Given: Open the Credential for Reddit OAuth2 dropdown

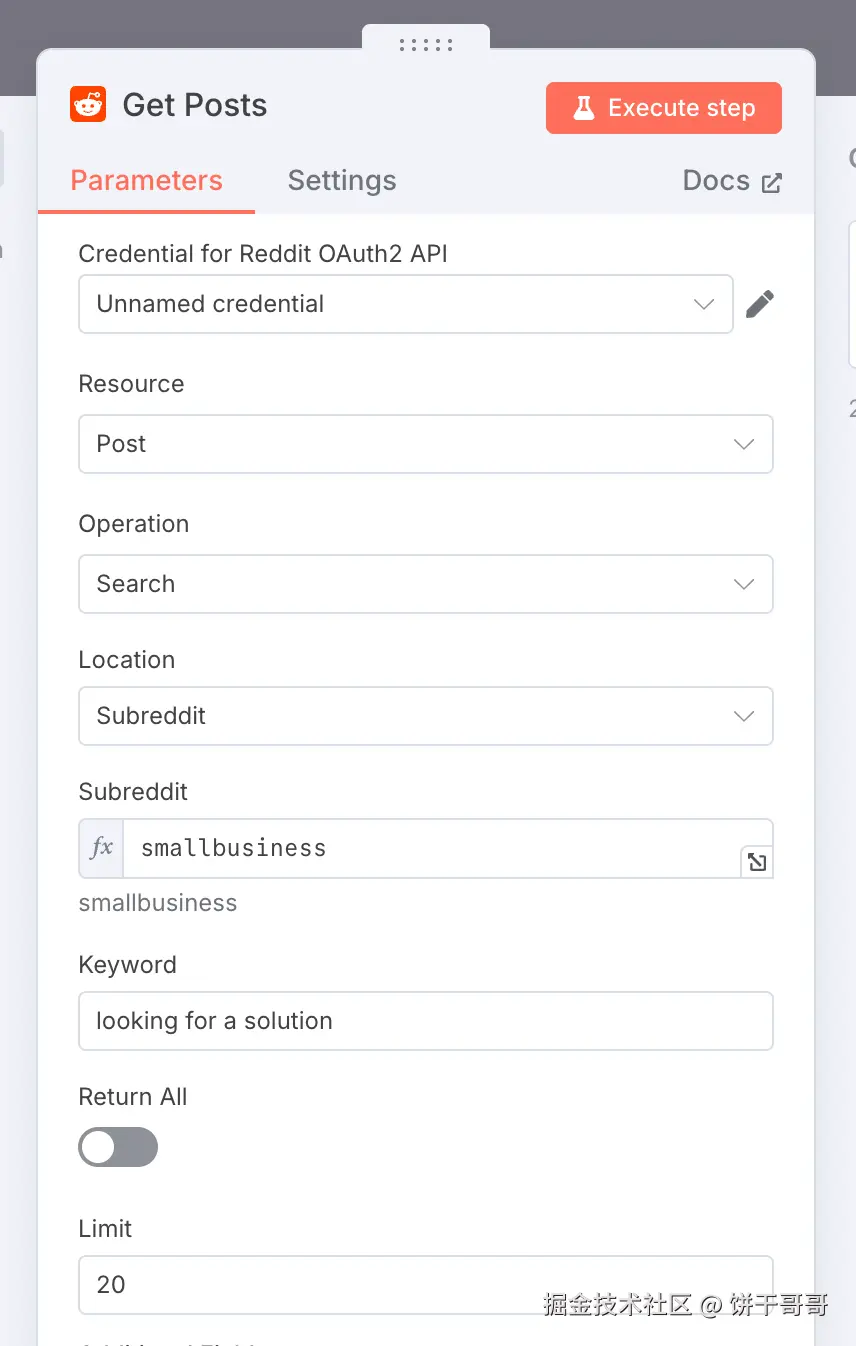Looking at the screenshot, I should (x=405, y=304).
